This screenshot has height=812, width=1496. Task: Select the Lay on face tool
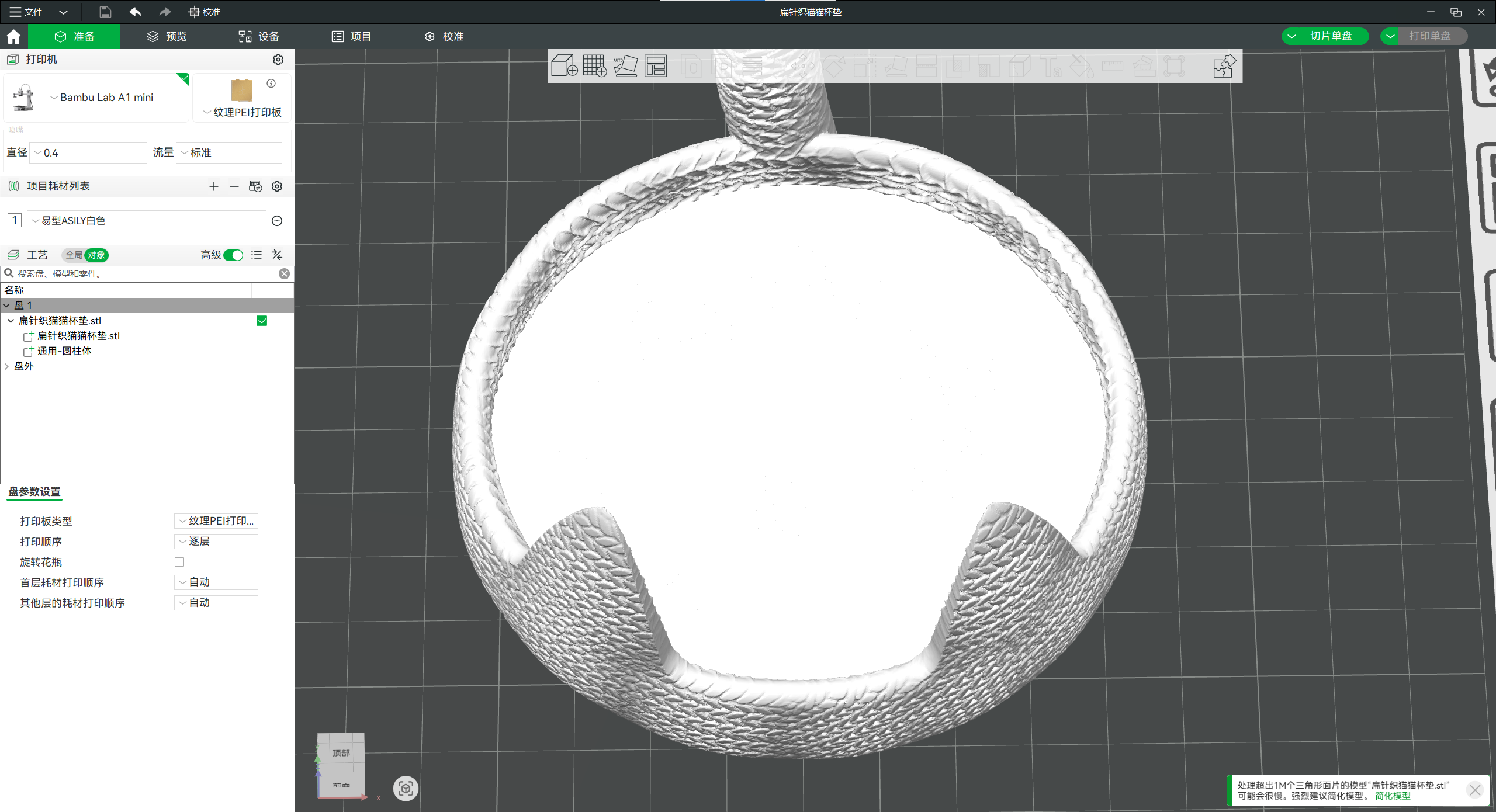pos(896,66)
